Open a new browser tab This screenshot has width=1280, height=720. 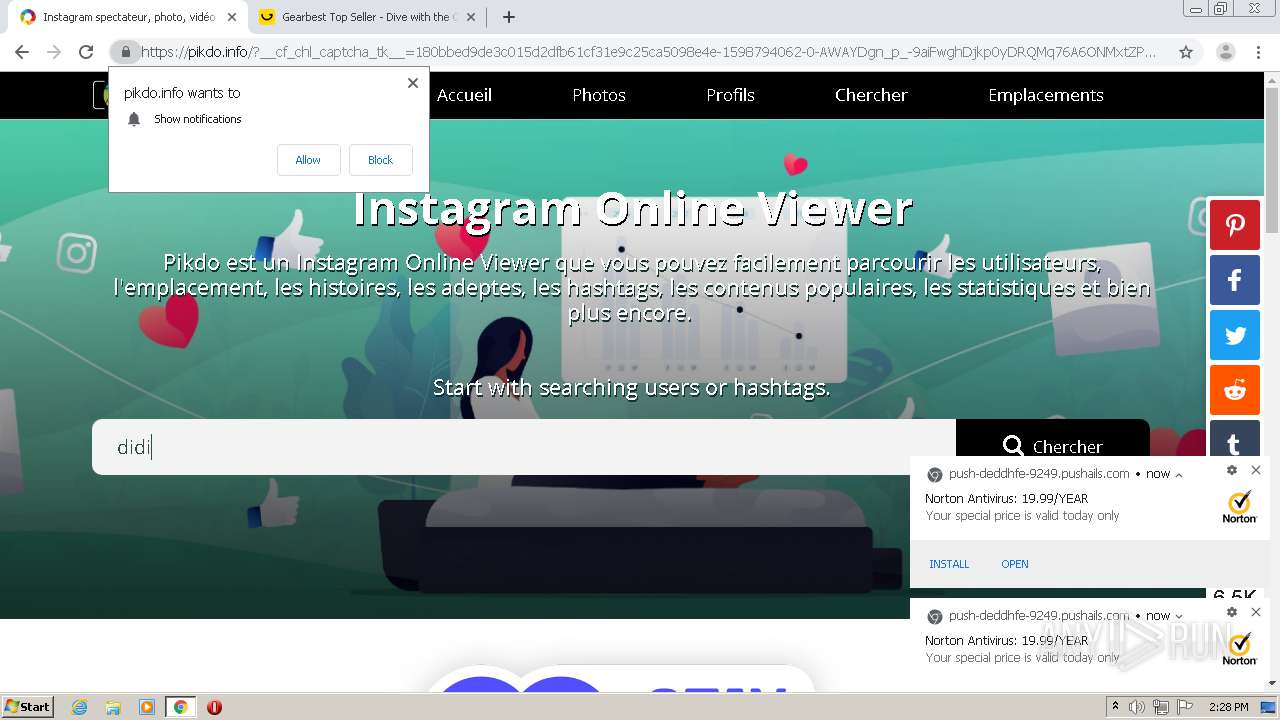(509, 17)
